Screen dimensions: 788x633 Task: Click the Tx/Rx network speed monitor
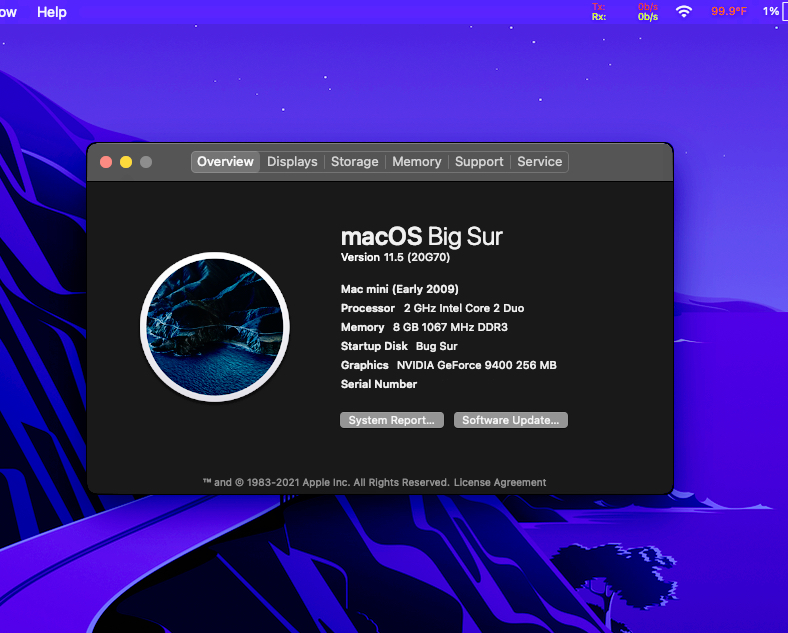click(x=625, y=12)
